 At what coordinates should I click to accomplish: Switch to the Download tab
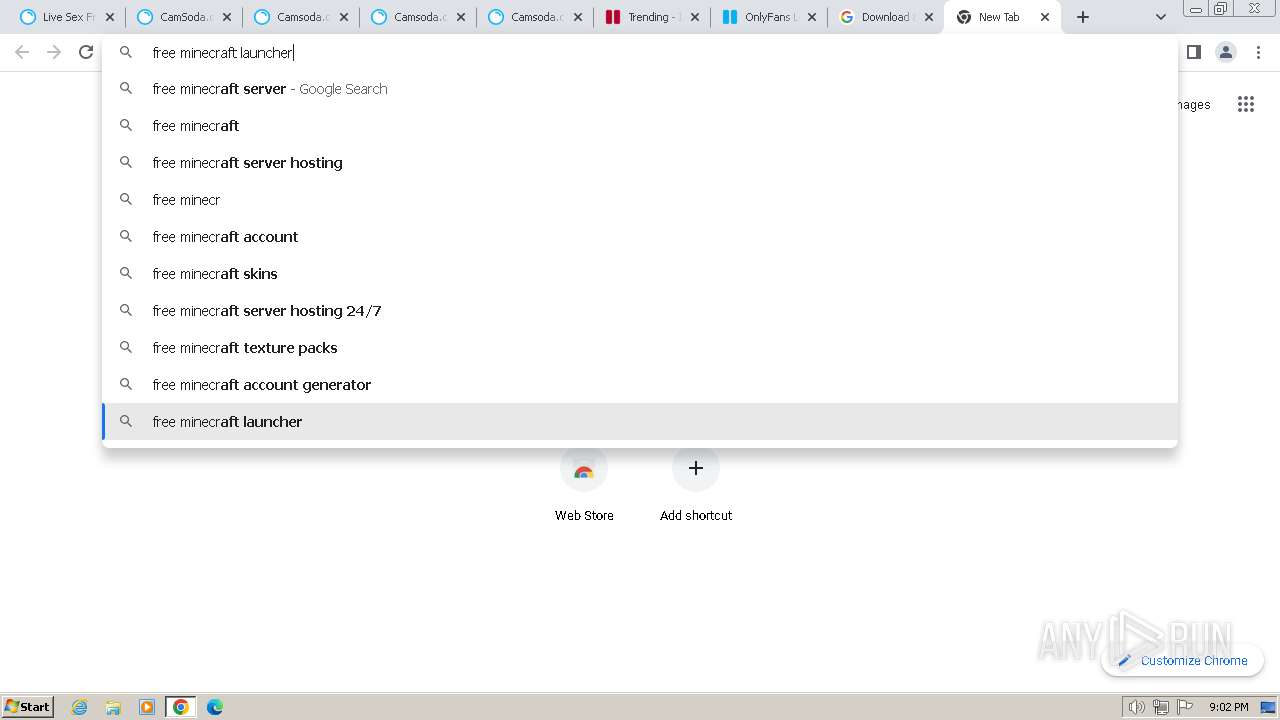(886, 17)
